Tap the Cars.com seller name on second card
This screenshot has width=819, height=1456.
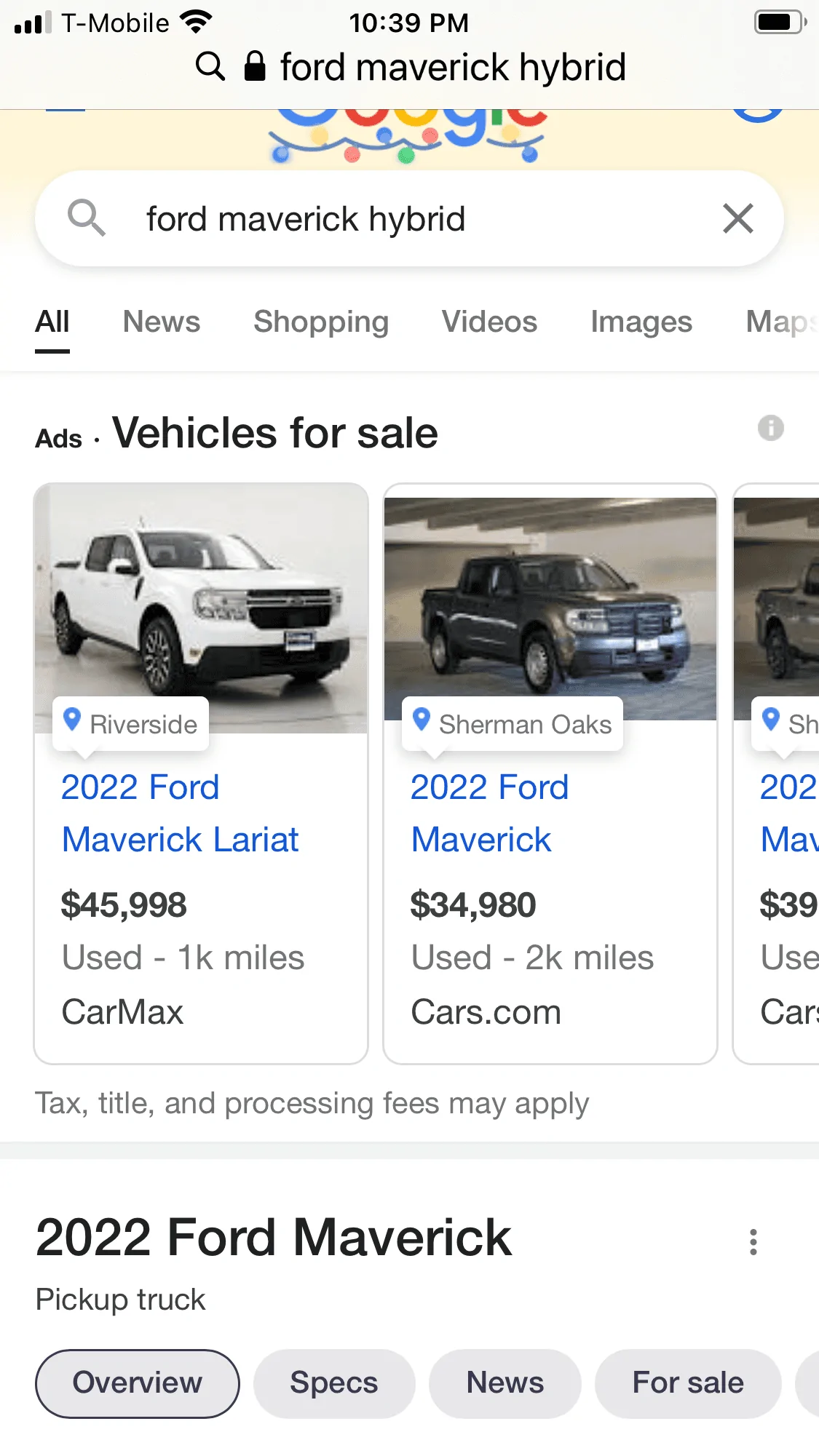486,1012
